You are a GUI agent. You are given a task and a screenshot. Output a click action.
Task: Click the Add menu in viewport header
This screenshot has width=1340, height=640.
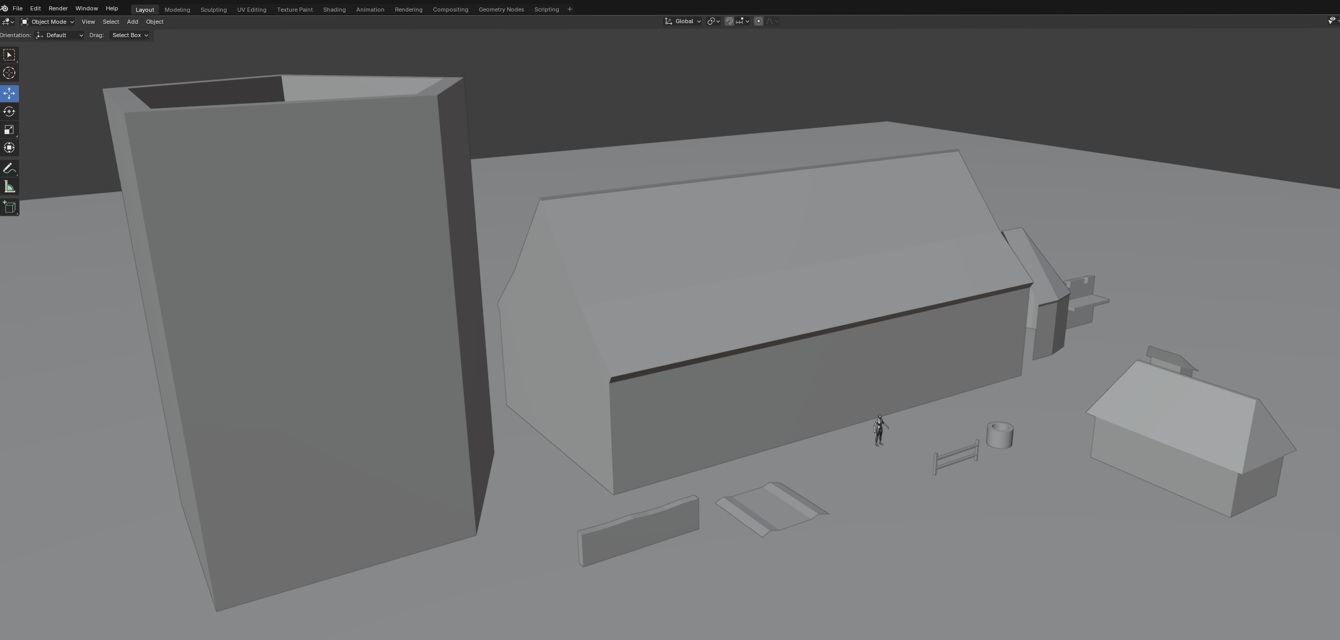point(132,21)
